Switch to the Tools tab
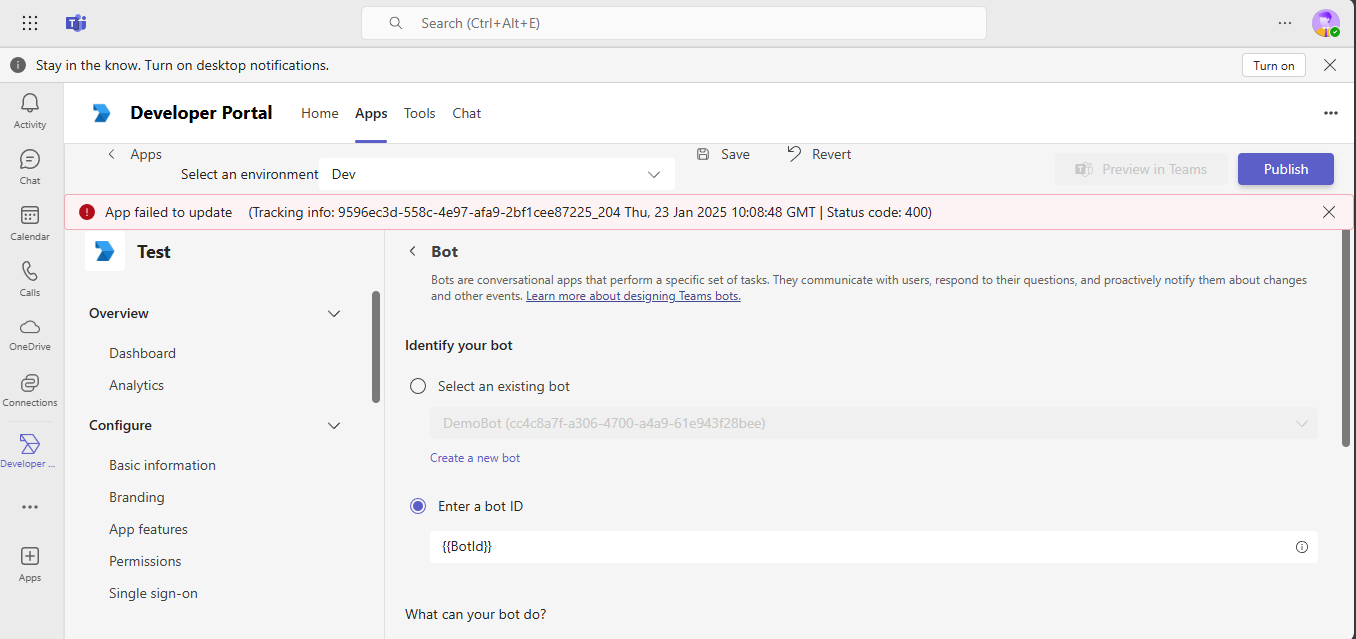Image resolution: width=1356 pixels, height=639 pixels. click(x=419, y=113)
